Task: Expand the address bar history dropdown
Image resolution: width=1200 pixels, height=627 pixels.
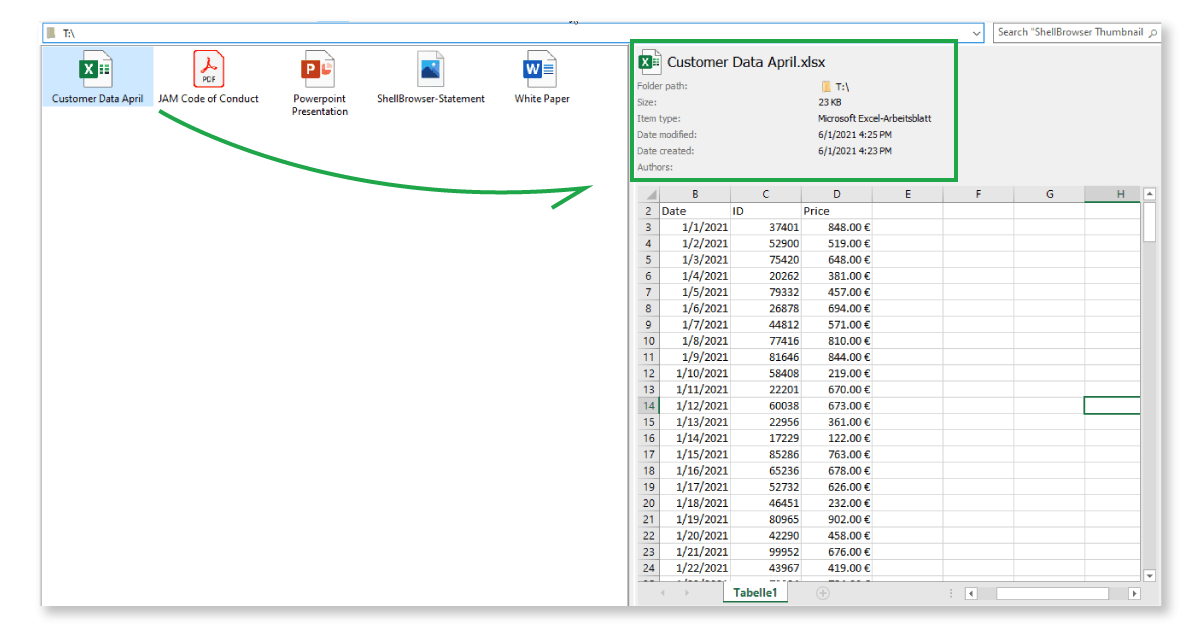Action: click(975, 33)
